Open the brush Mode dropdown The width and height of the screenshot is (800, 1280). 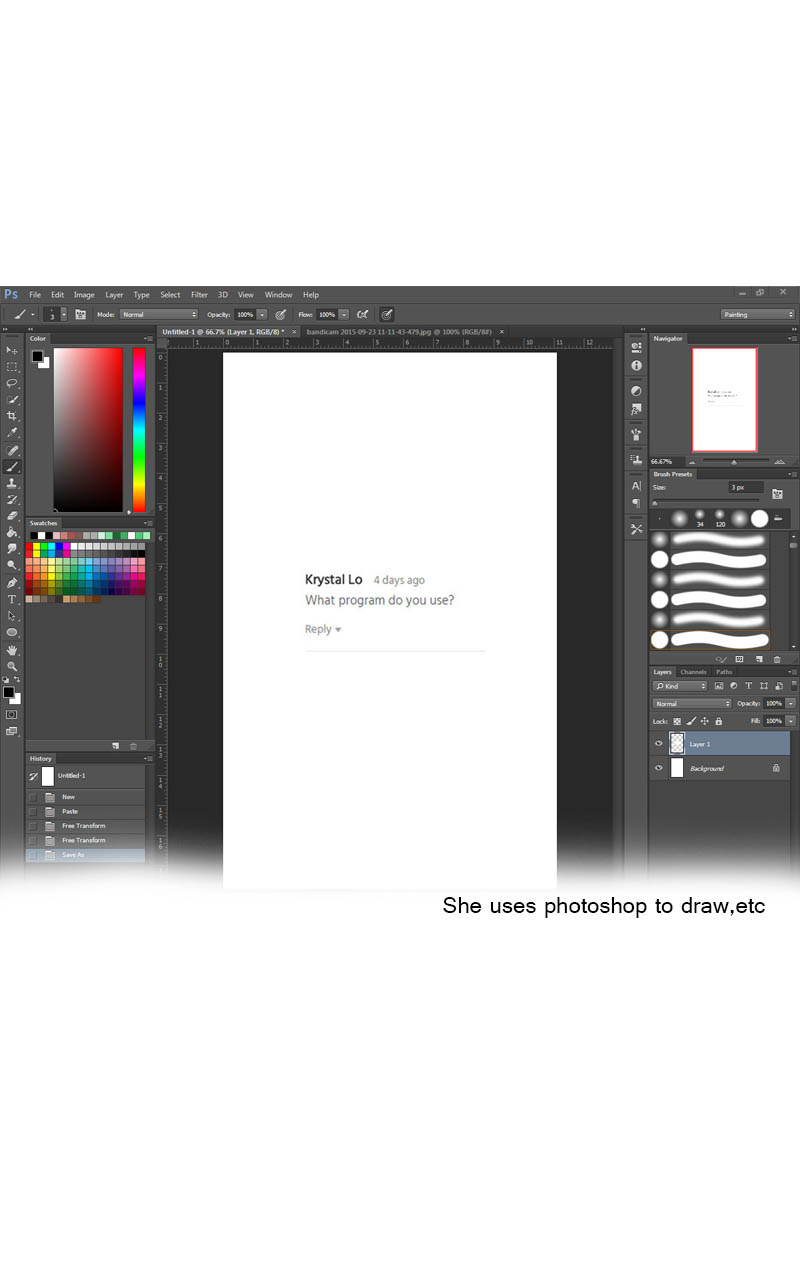[159, 314]
